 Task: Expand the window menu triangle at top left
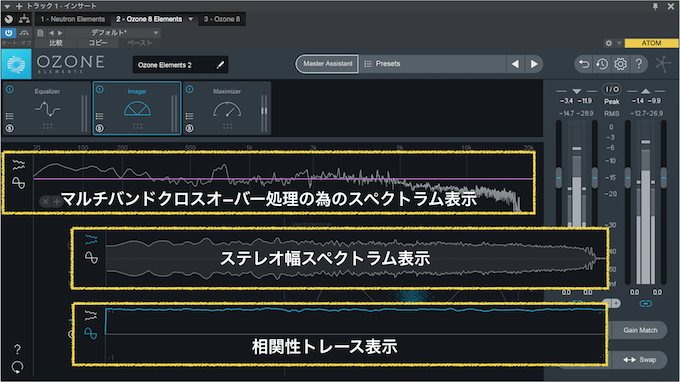(x=7, y=7)
